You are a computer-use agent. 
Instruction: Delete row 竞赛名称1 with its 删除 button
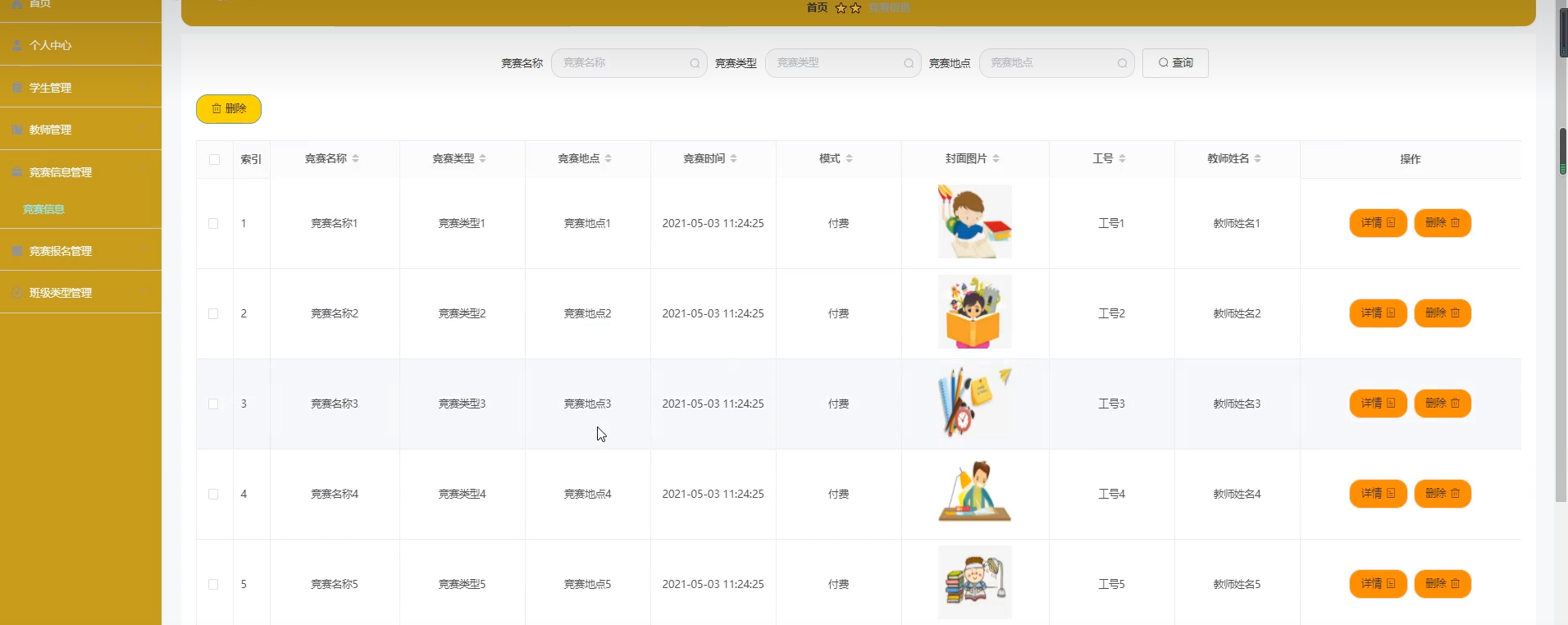point(1443,223)
